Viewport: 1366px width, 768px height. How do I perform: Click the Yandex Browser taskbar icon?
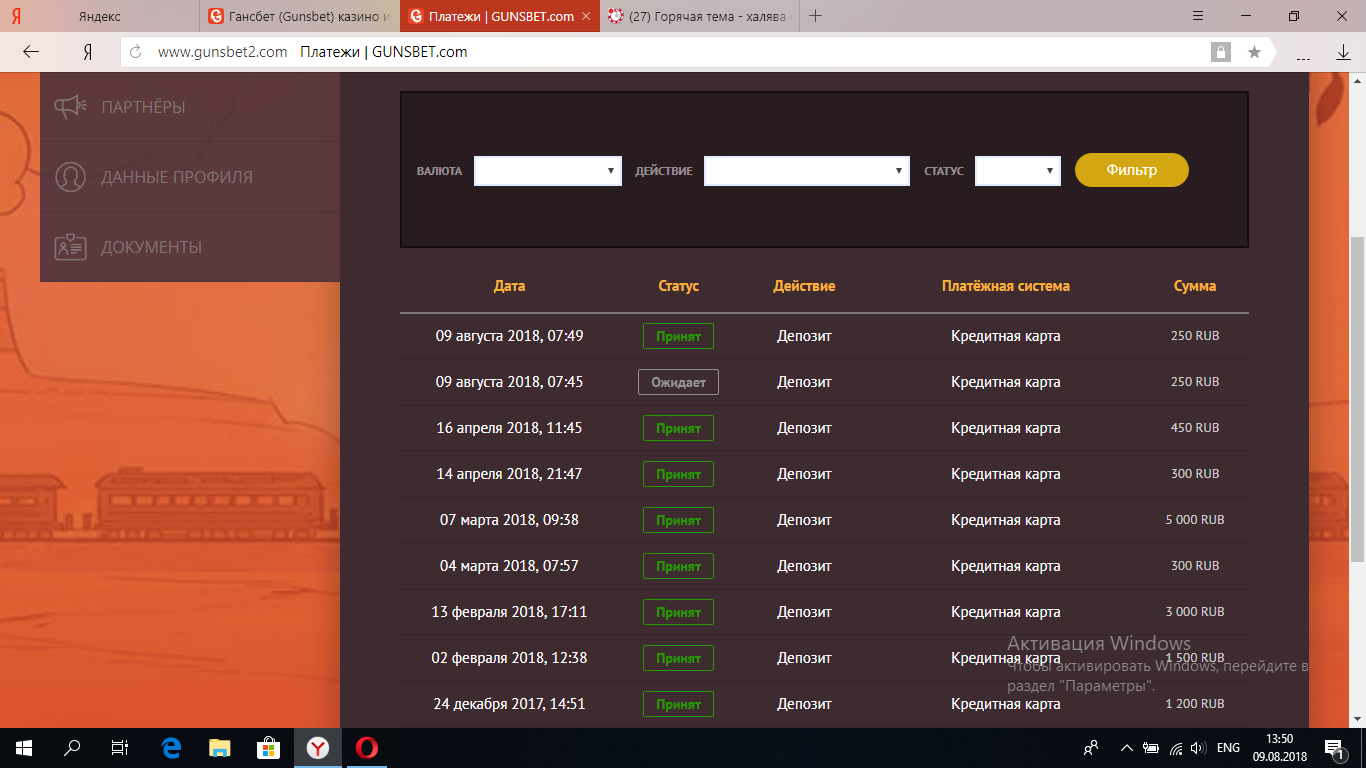click(x=318, y=747)
